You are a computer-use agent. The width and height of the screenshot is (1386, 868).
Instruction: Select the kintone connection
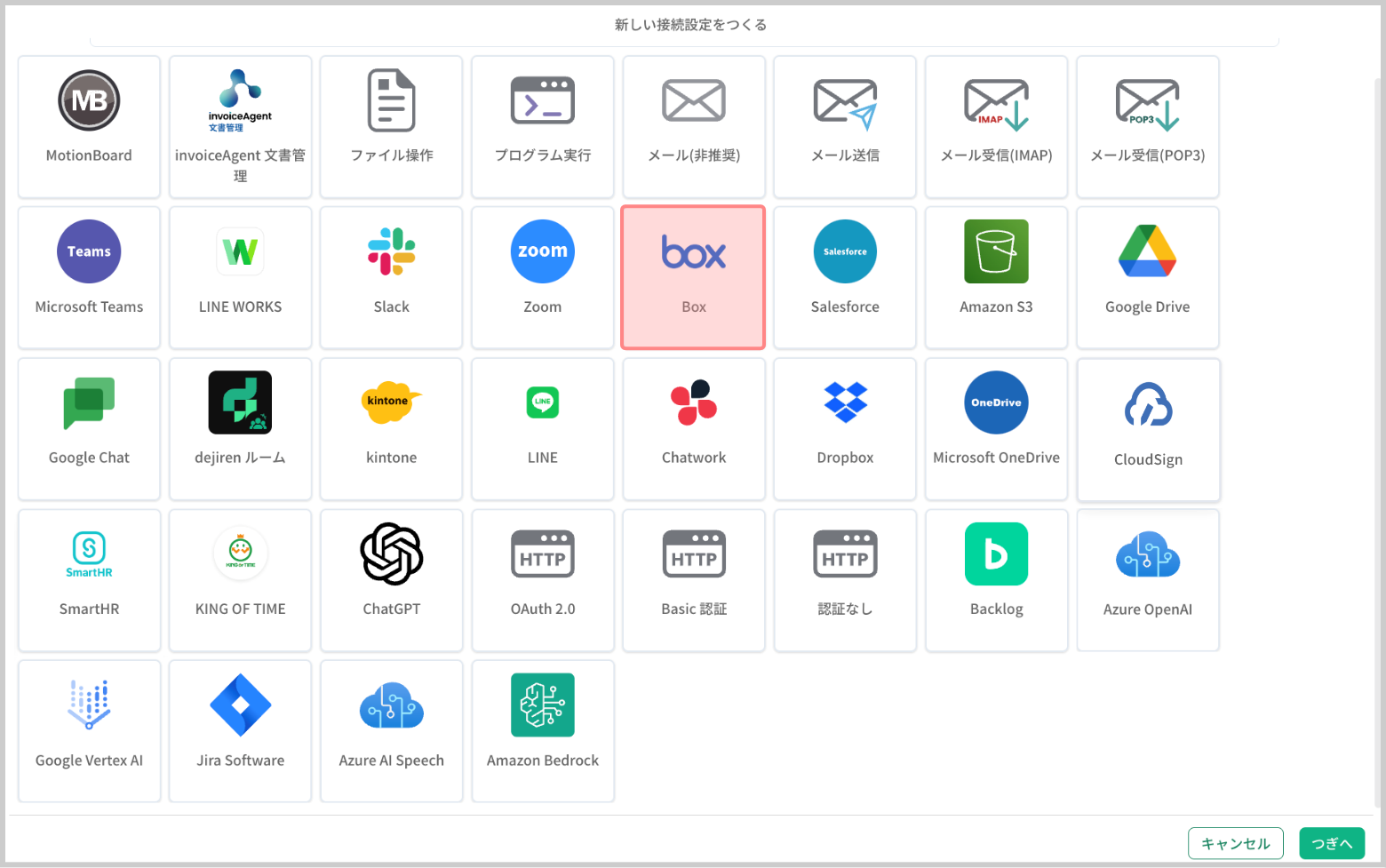(392, 429)
